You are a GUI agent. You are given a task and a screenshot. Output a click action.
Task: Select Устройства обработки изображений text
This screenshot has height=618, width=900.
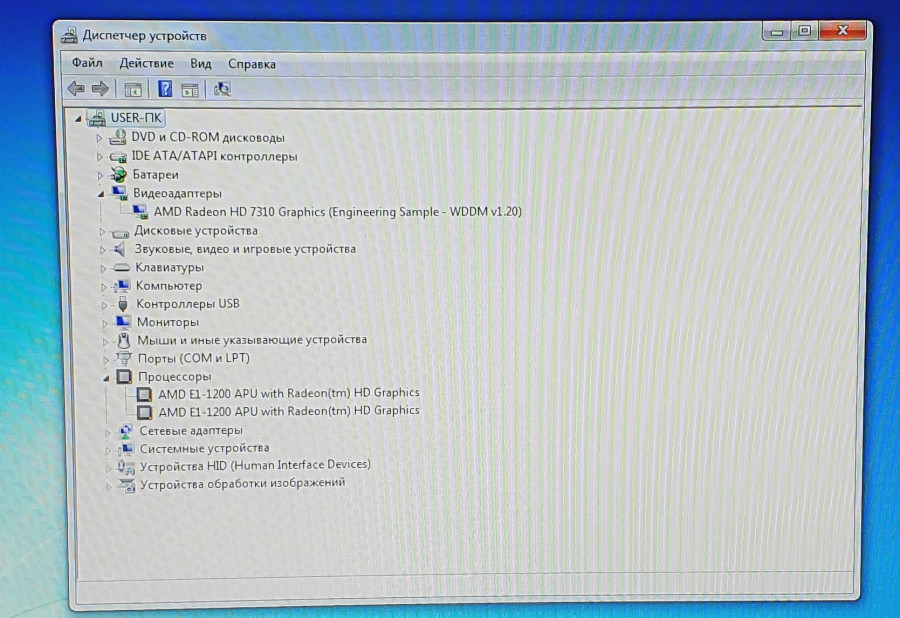tap(243, 484)
